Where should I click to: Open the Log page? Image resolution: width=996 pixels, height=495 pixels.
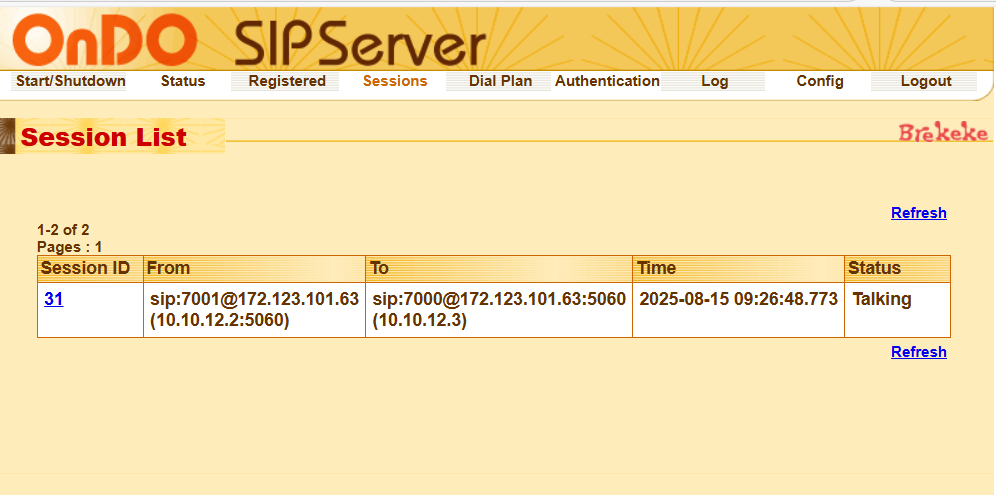pyautogui.click(x=715, y=81)
